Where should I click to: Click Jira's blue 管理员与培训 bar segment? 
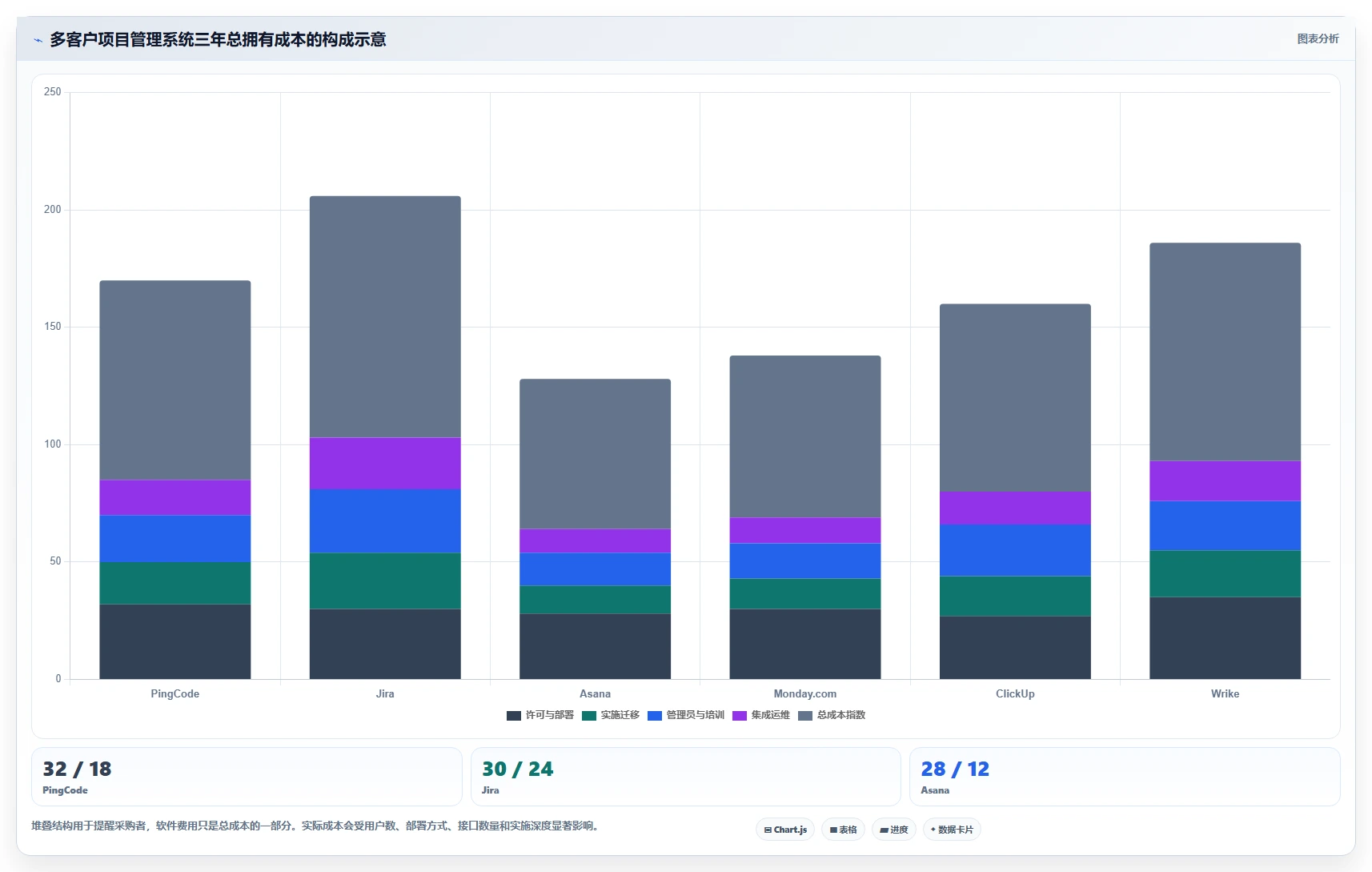tap(385, 521)
